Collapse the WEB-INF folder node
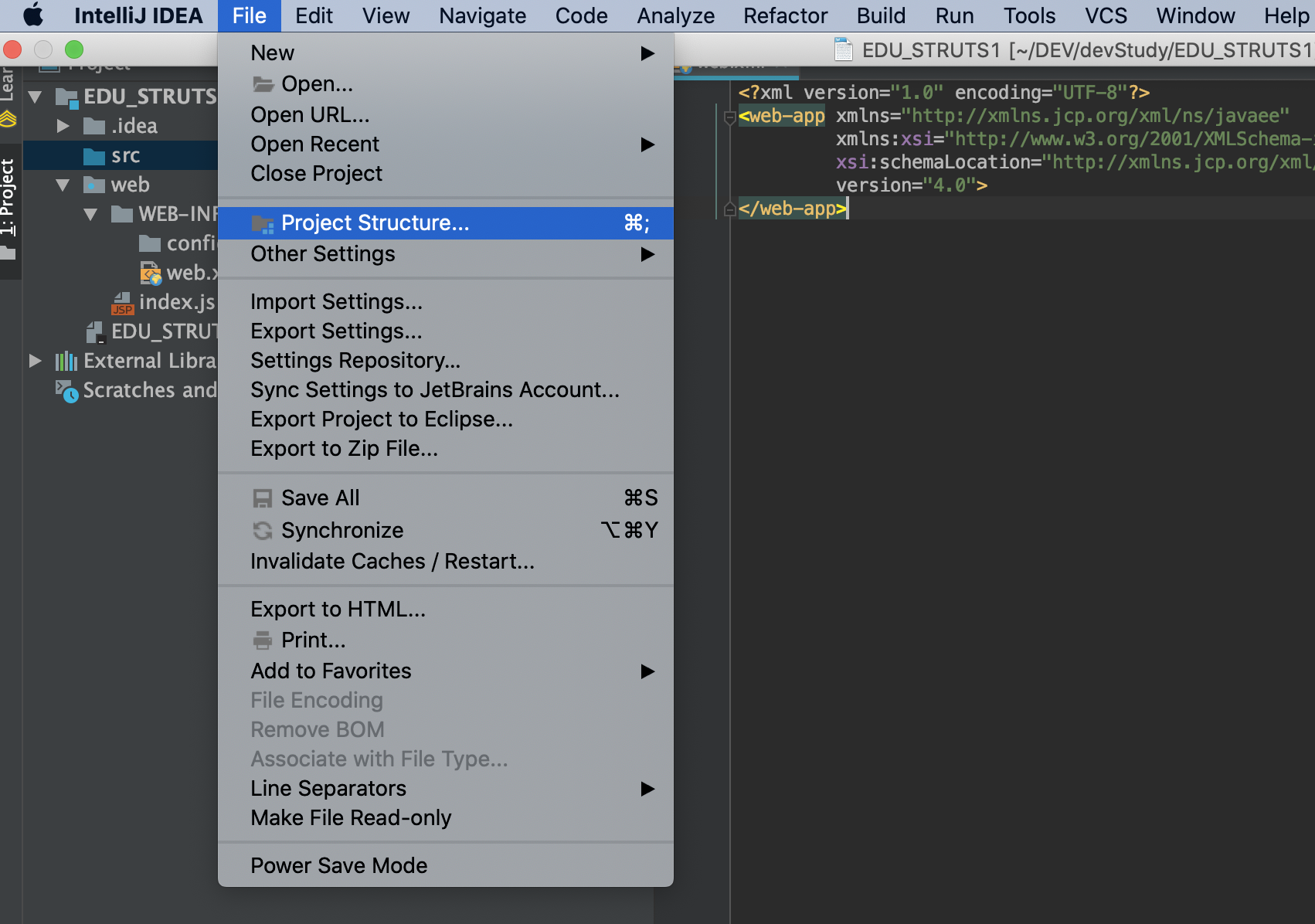This screenshot has height=924, width=1315. pos(90,215)
